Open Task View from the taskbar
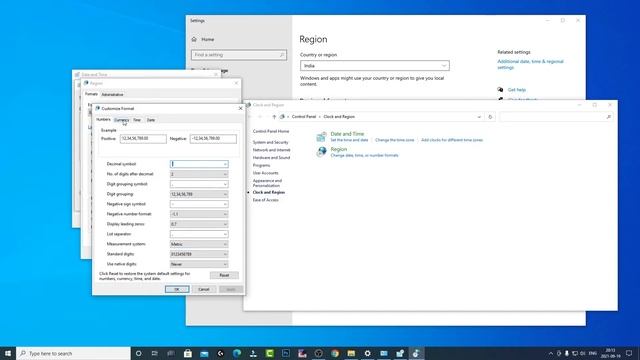Screen dimensions: 640x360 (155, 353)
